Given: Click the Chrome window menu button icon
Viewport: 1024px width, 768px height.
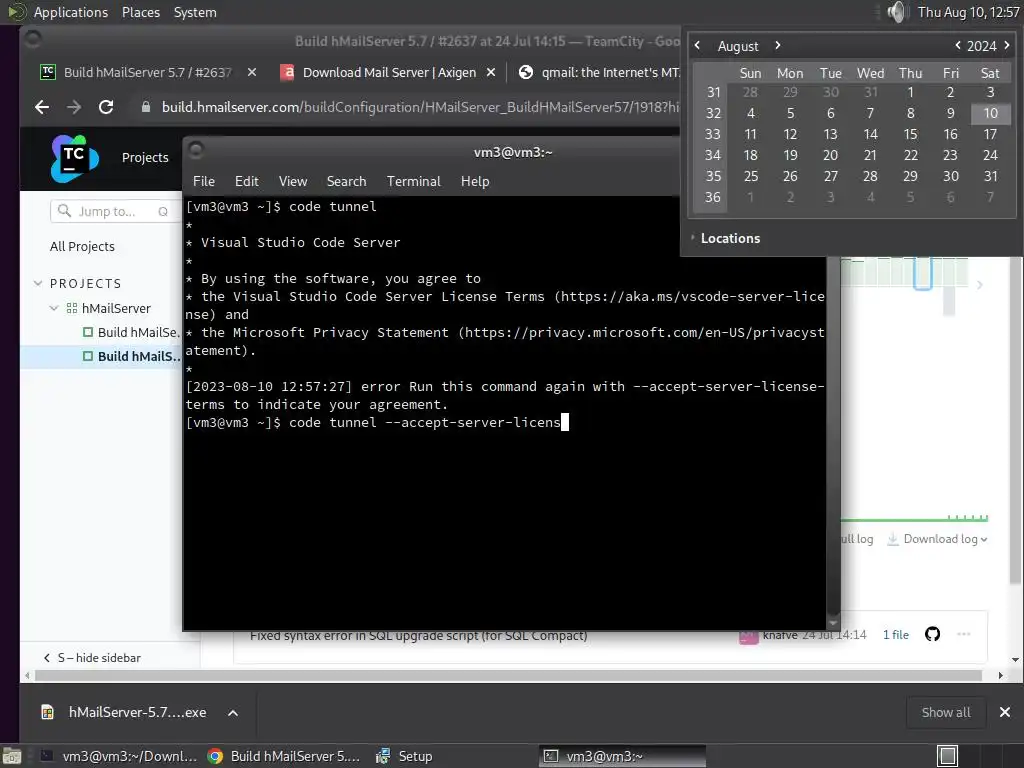Looking at the screenshot, I should [x=33, y=40].
